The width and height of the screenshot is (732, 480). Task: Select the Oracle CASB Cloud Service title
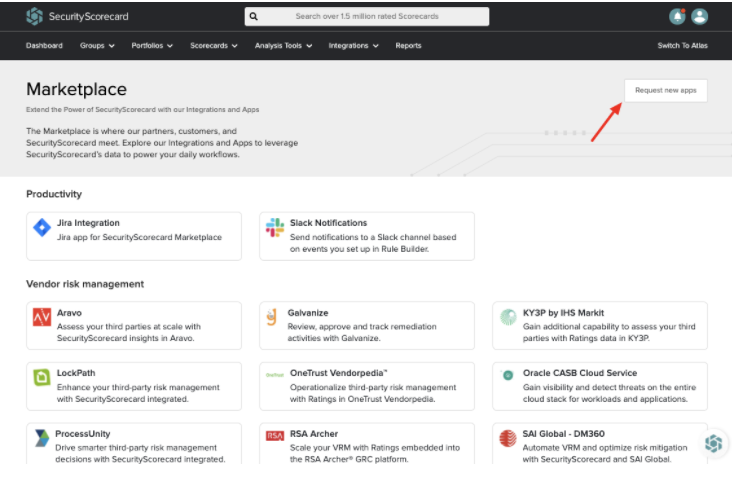click(580, 373)
